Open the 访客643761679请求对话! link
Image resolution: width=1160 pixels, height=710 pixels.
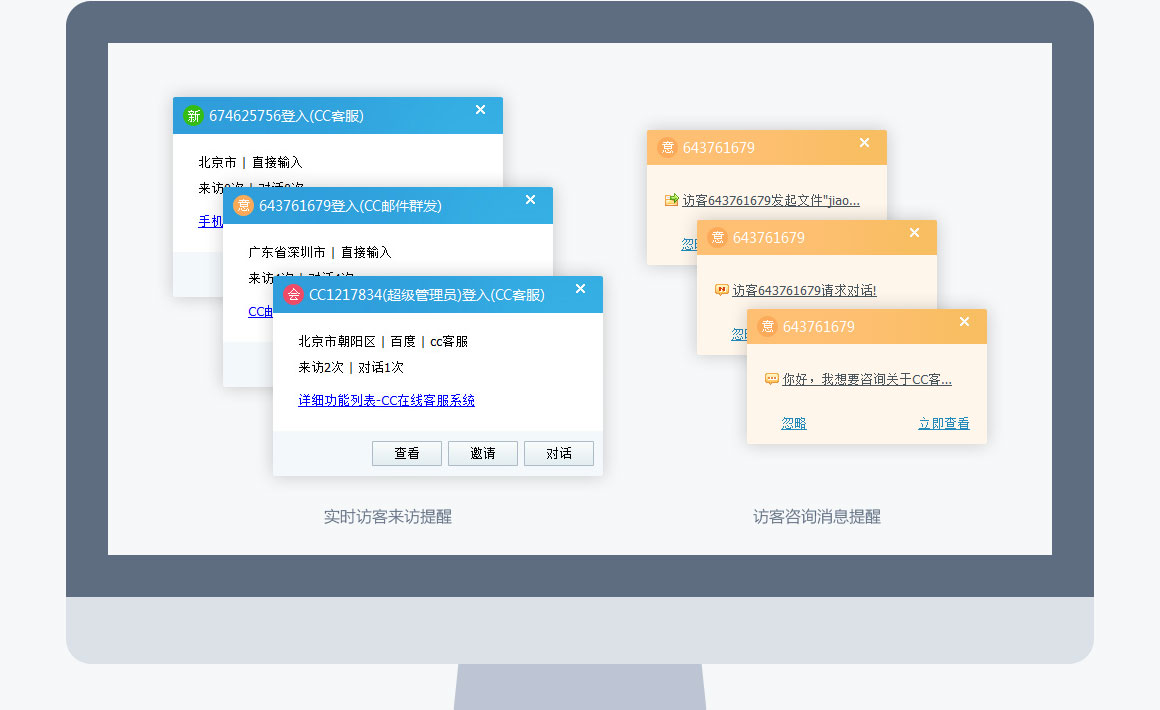tap(804, 290)
